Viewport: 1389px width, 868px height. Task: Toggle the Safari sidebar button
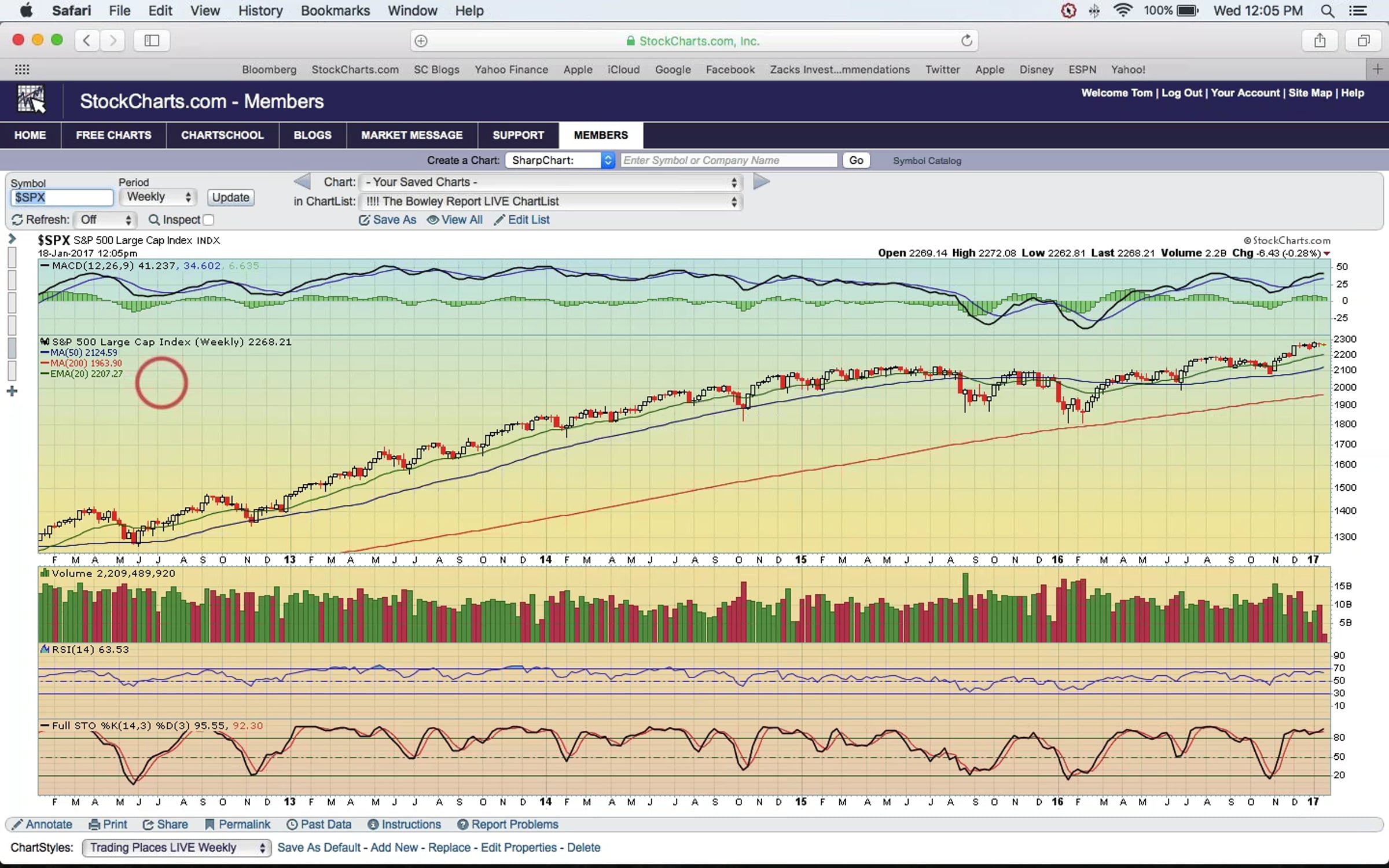tap(152, 41)
